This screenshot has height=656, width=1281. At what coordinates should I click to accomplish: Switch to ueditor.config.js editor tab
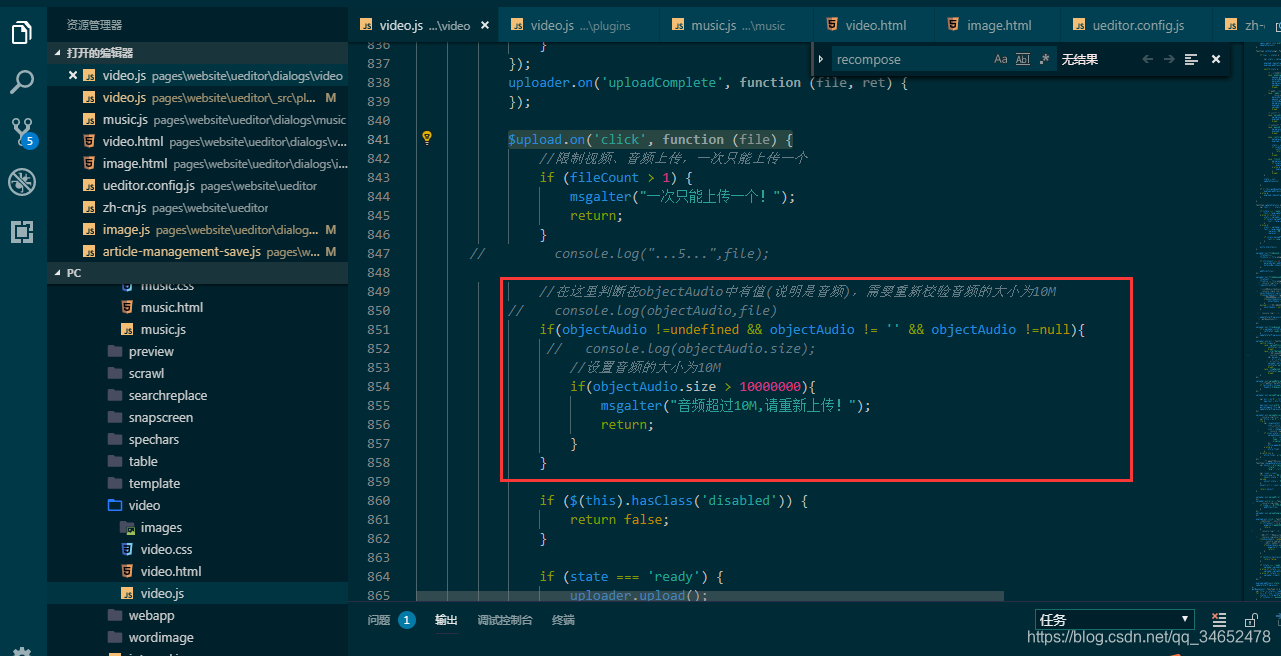1138,25
